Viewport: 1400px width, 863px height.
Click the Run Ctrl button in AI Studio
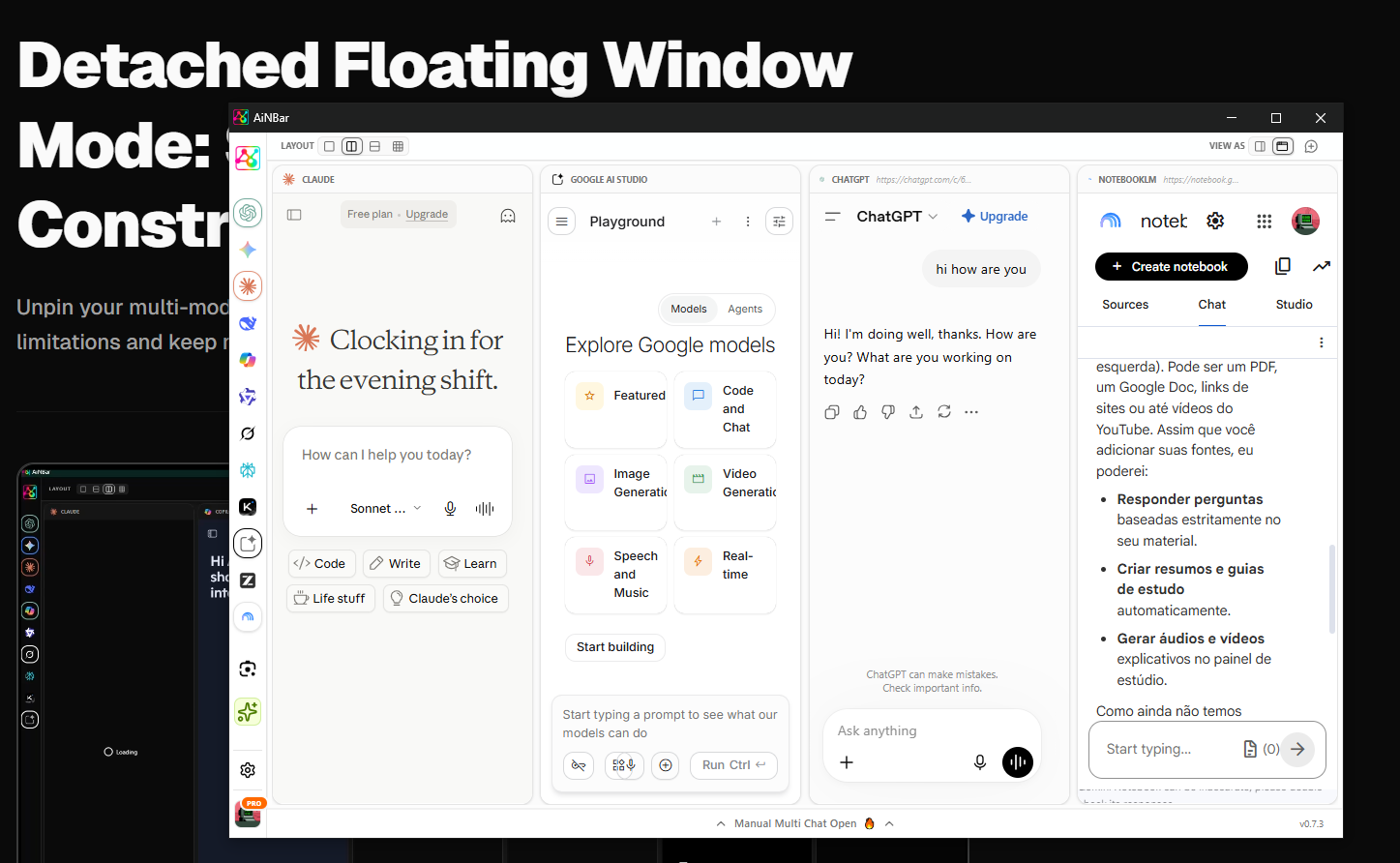tap(733, 765)
